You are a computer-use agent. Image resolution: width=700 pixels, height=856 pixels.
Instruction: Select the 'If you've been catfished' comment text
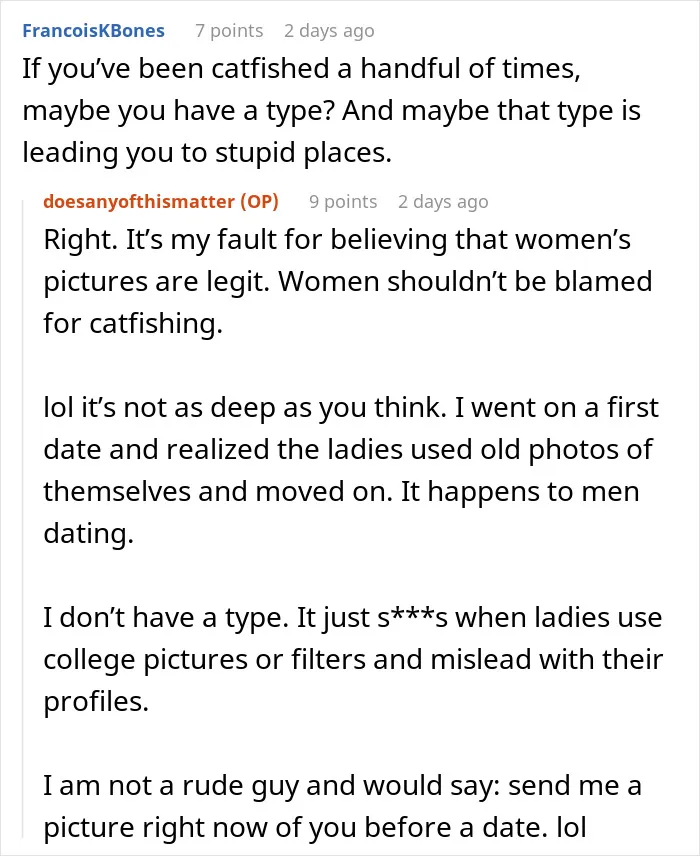[x=331, y=110]
